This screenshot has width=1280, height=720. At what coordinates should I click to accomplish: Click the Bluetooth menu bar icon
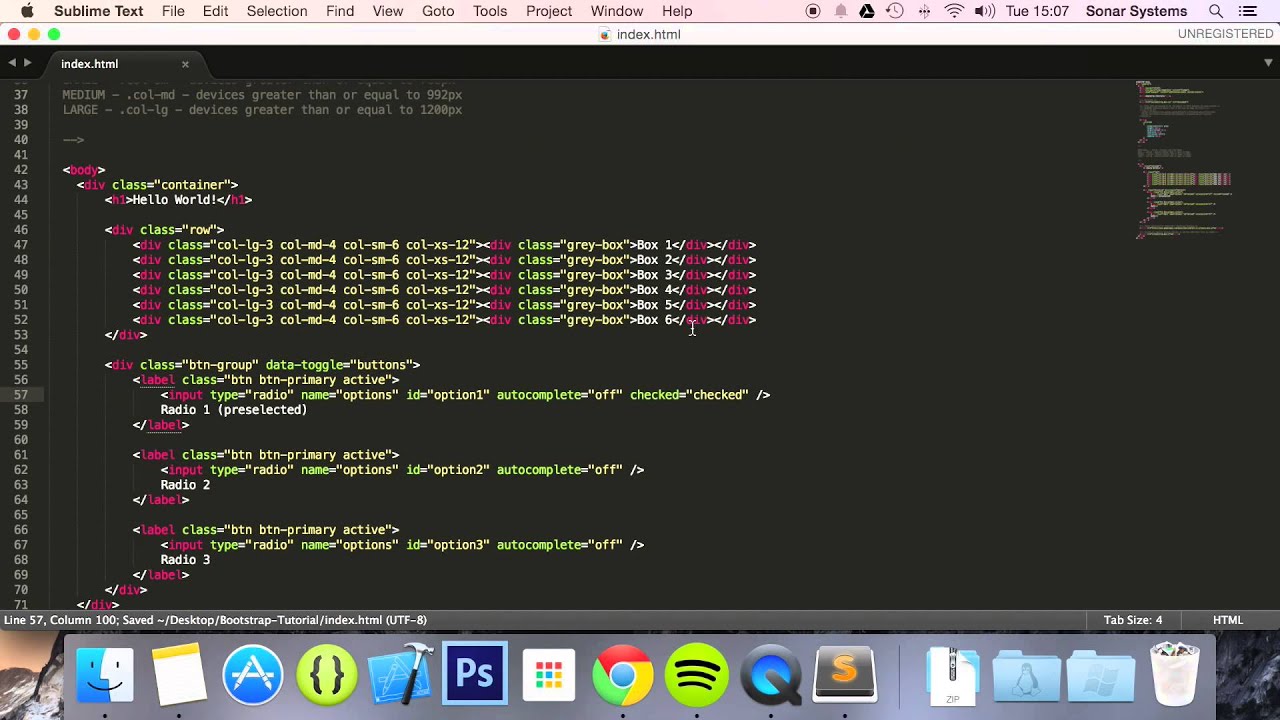(x=924, y=11)
